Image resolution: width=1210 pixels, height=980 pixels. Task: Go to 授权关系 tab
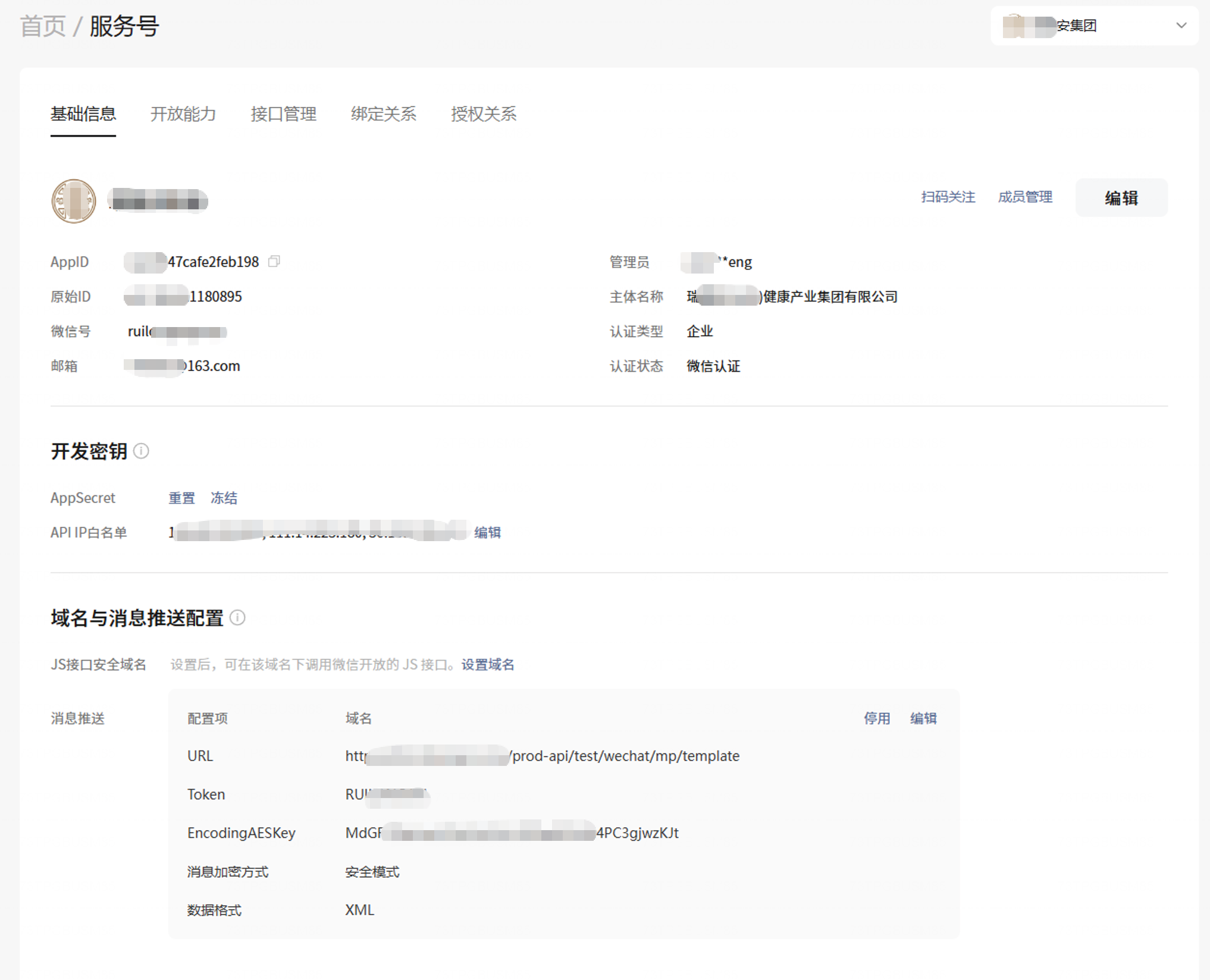[x=483, y=114]
